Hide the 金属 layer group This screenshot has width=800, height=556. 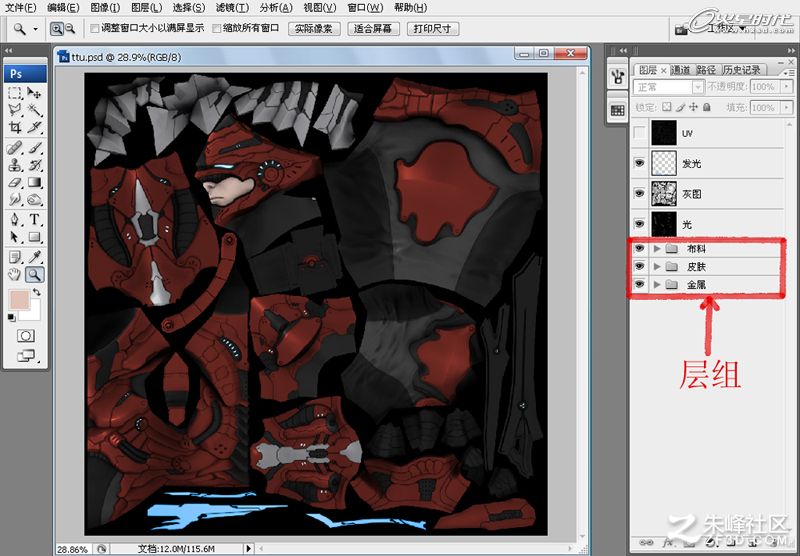coord(639,284)
